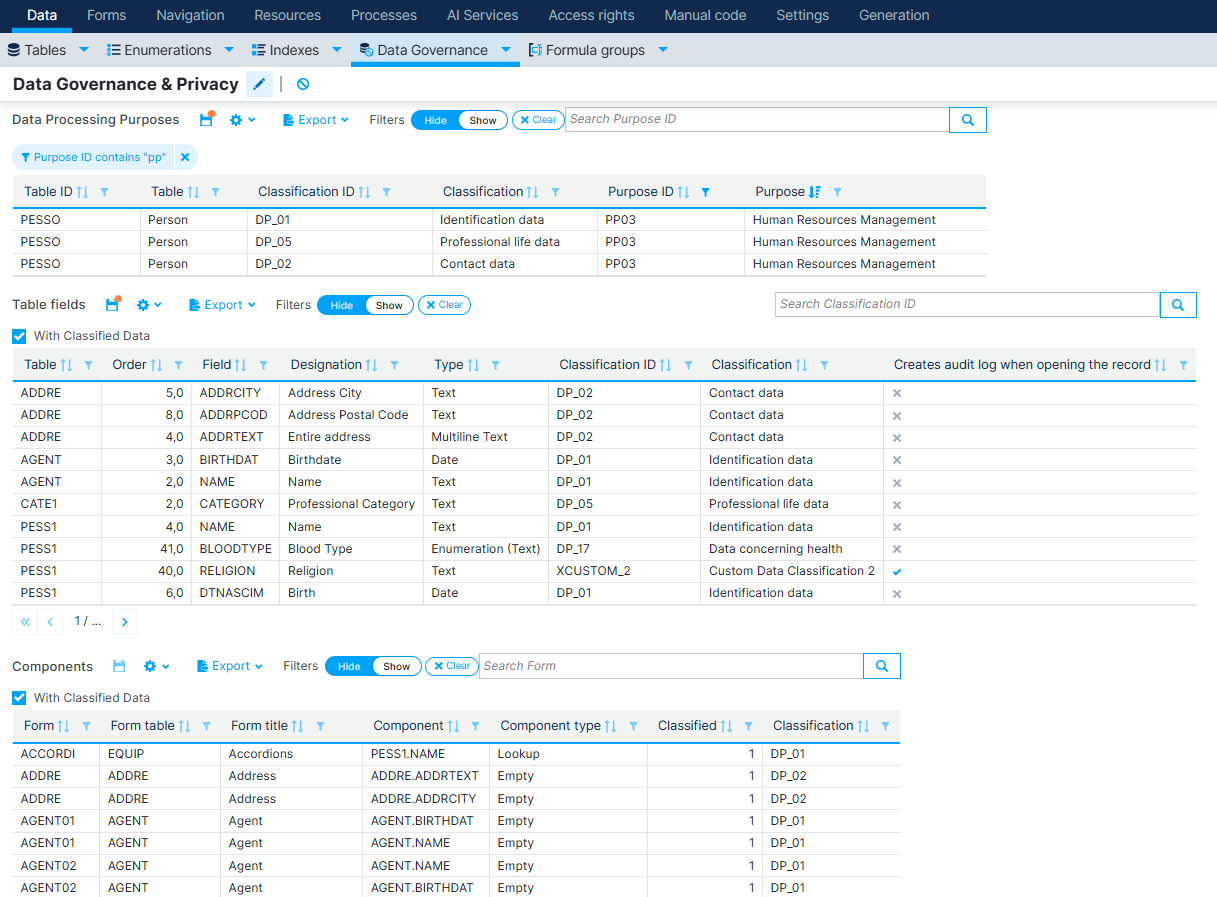Expand the Enumerations dropdown arrow
Viewport: 1217px width, 897px height.
(x=229, y=50)
